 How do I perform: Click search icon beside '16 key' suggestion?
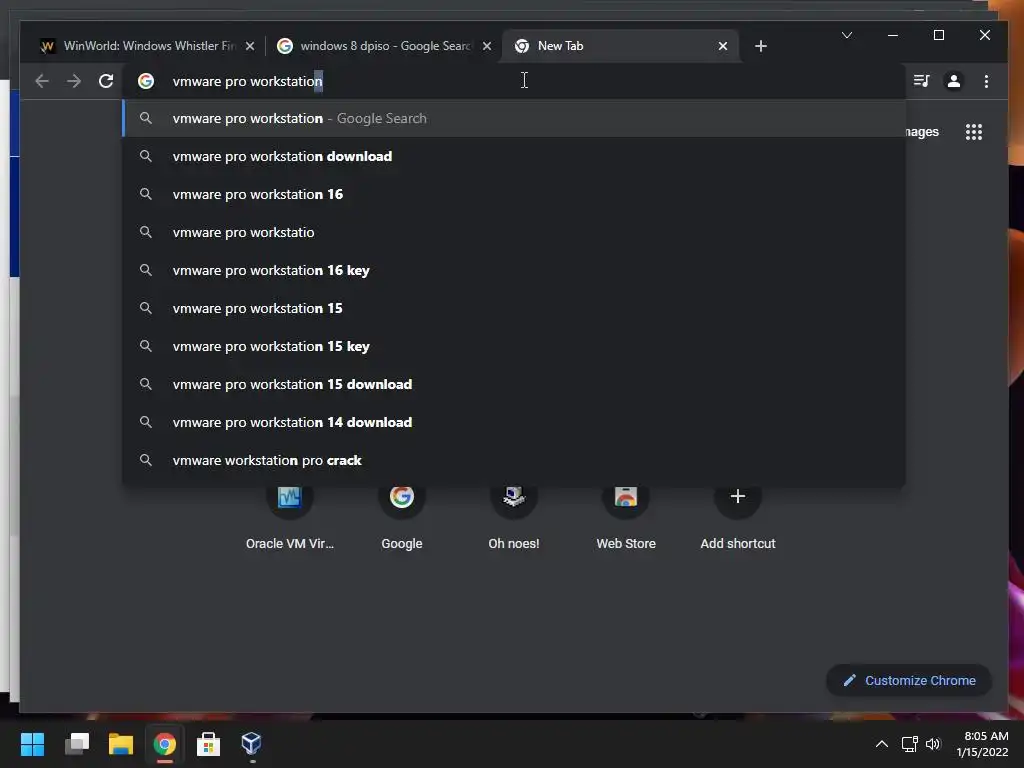pyautogui.click(x=146, y=270)
